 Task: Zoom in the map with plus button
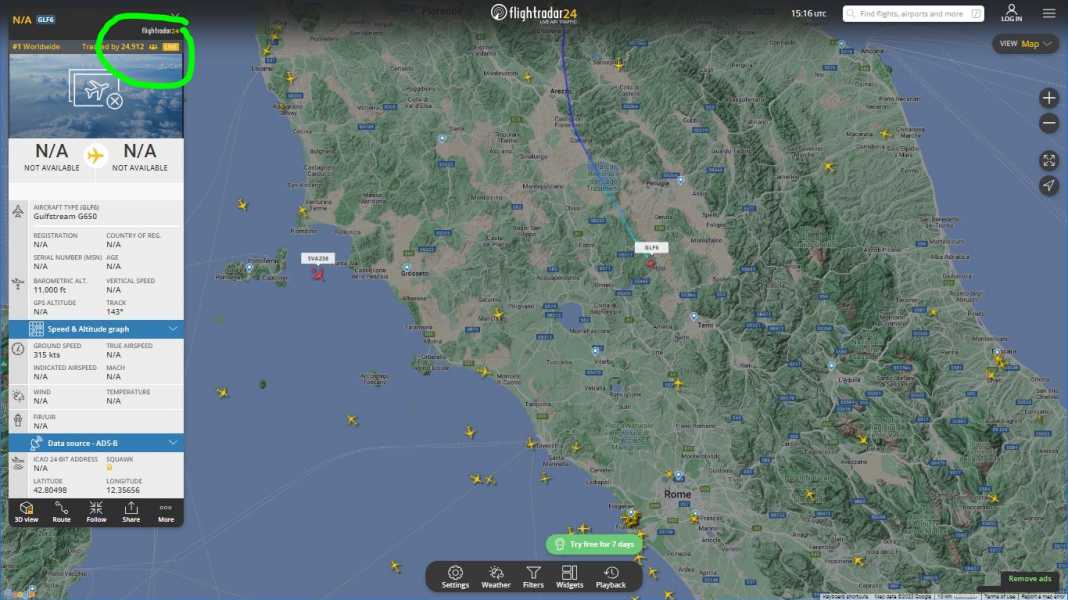pyautogui.click(x=1049, y=98)
